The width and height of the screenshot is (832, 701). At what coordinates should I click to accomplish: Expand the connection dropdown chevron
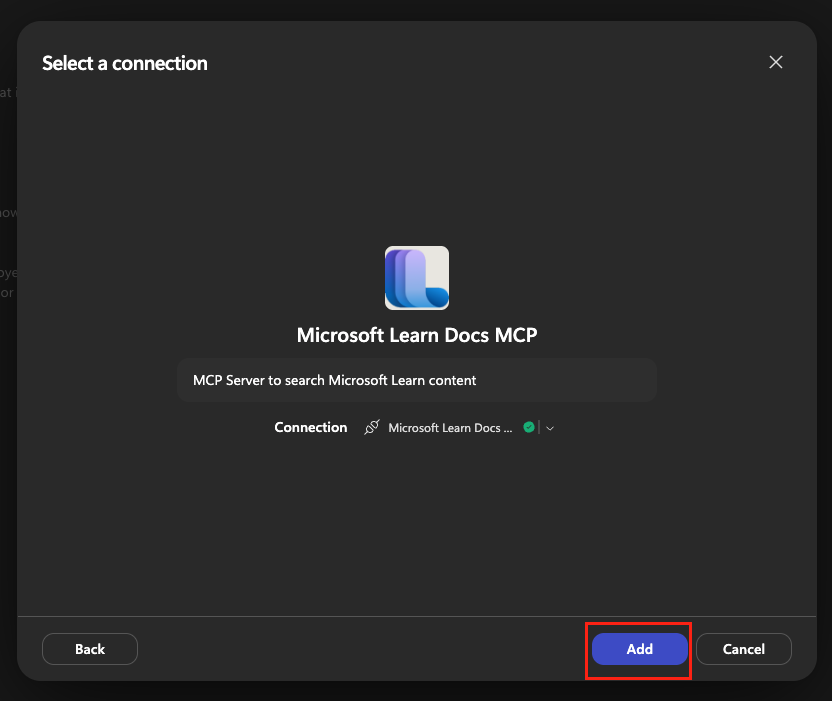(x=550, y=428)
